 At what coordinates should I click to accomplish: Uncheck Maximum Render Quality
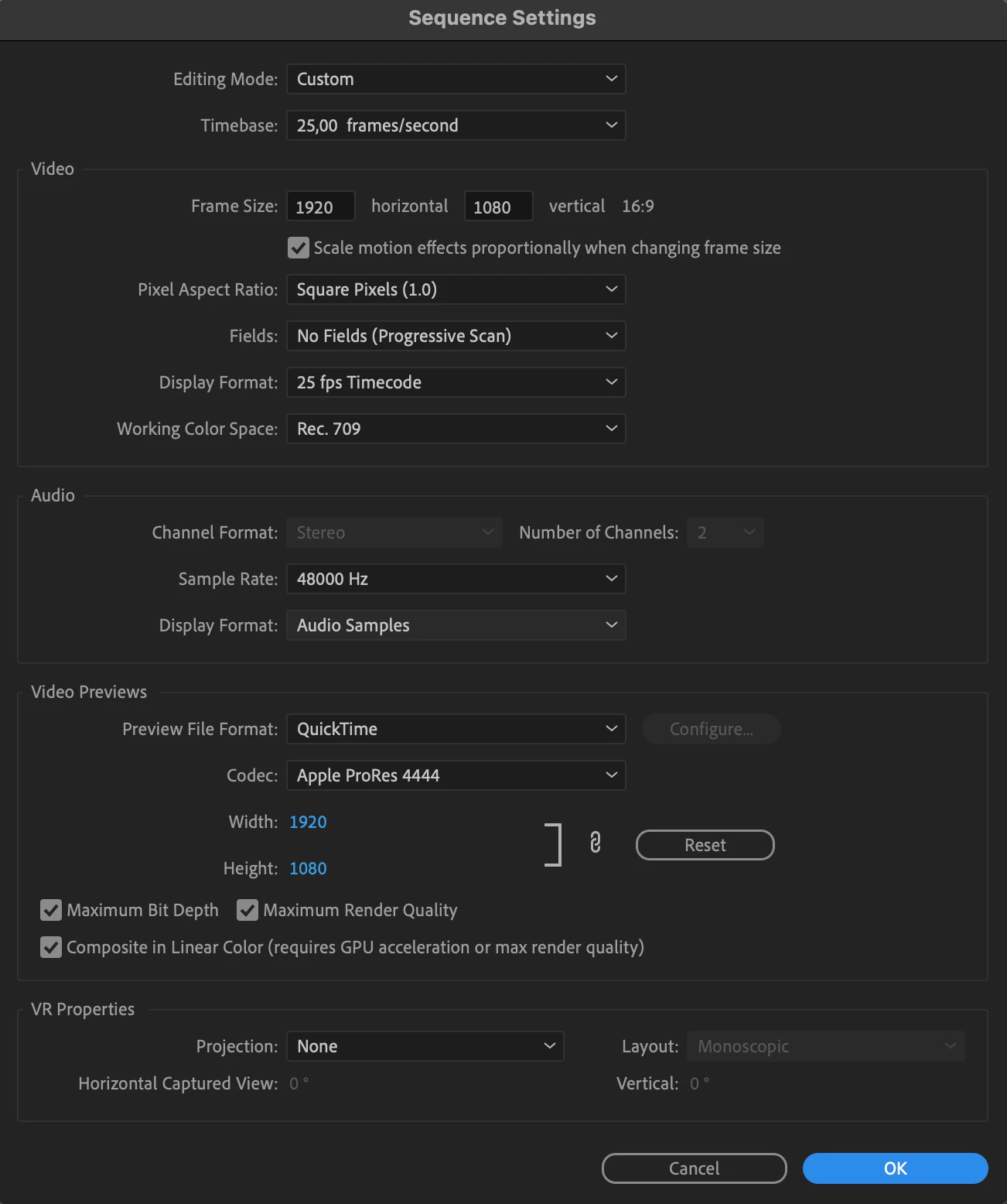(247, 910)
